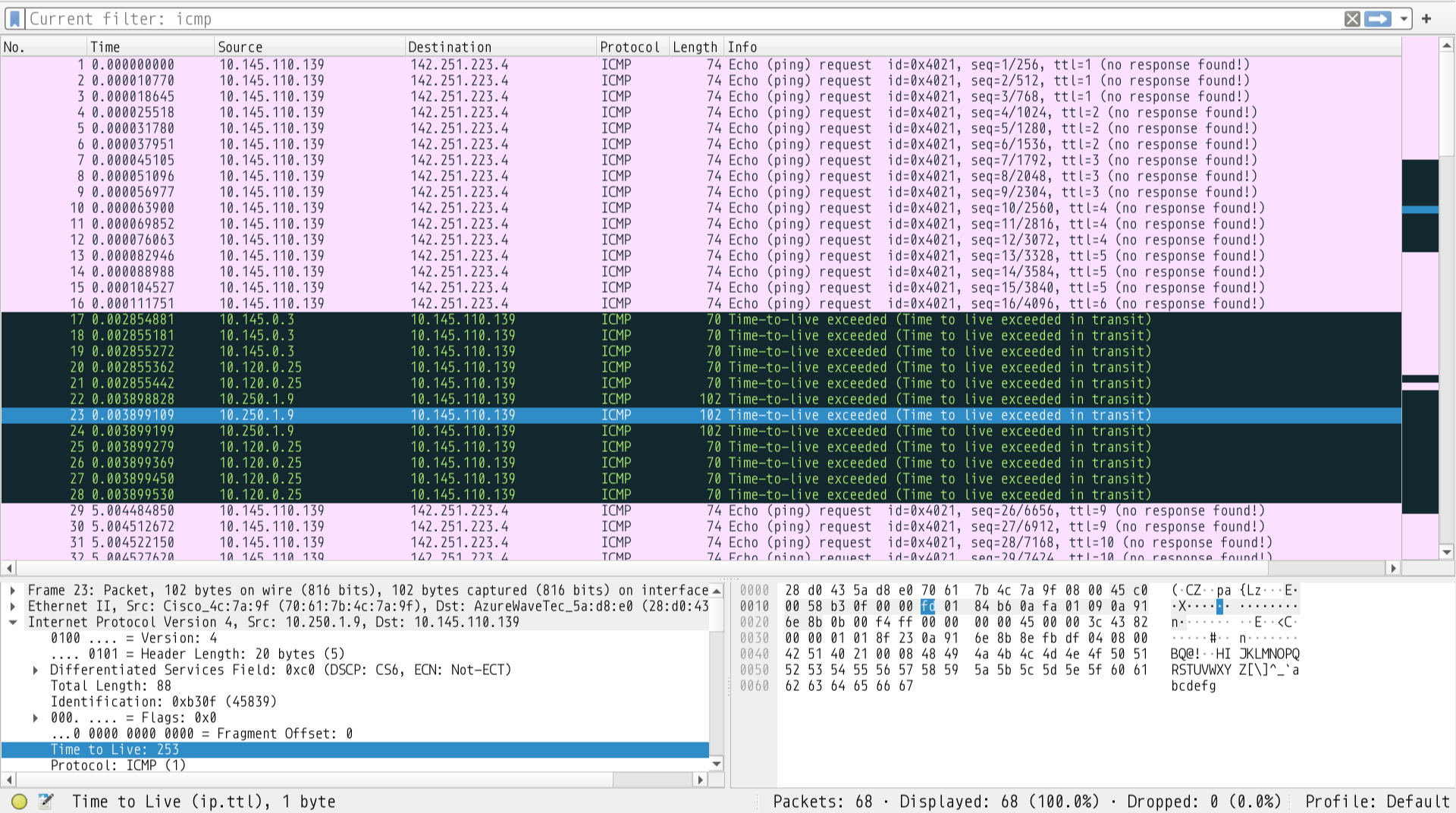Click the expert info yellow circle icon
Screen dimensions: 1456x813
20,801
